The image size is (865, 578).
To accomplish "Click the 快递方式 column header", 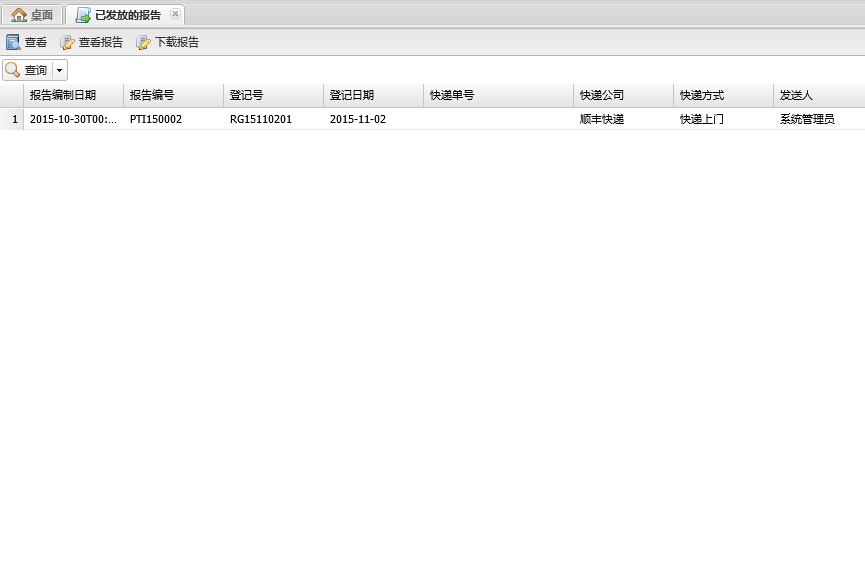I will pyautogui.click(x=702, y=95).
